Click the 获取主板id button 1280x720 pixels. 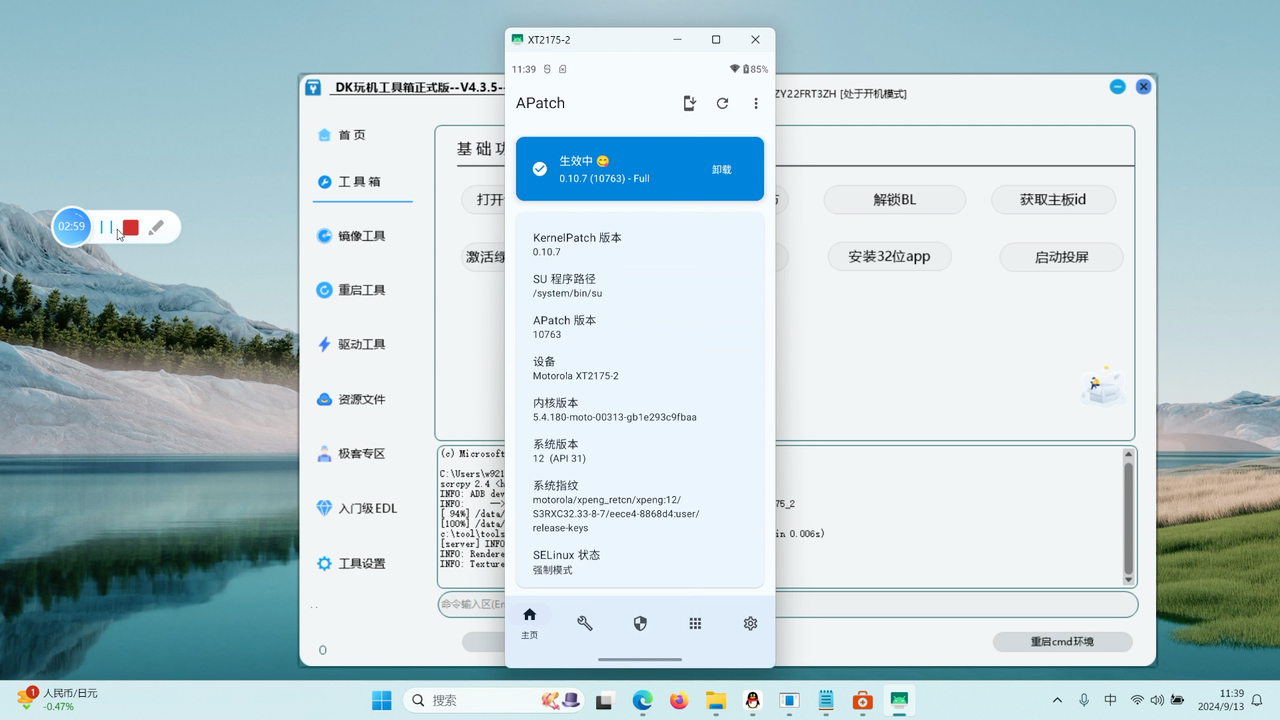click(x=1053, y=199)
